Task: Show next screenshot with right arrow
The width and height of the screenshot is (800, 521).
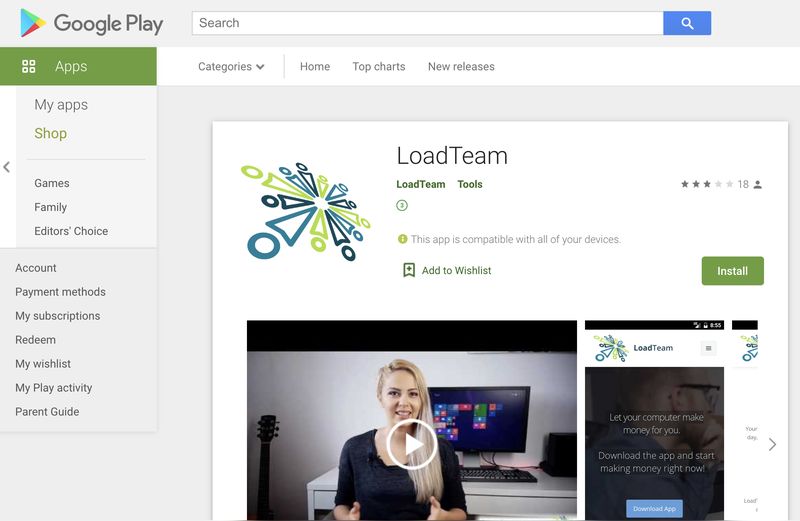Action: pyautogui.click(x=772, y=444)
